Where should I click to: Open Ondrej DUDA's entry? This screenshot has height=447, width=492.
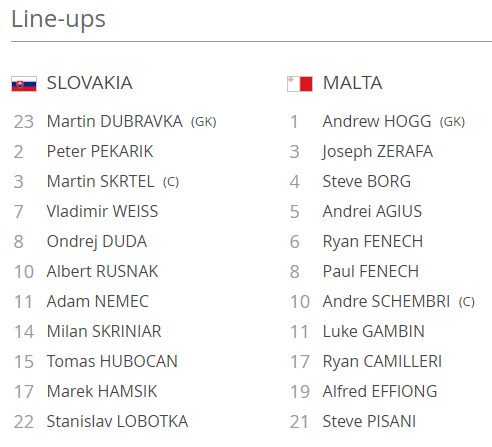97,241
